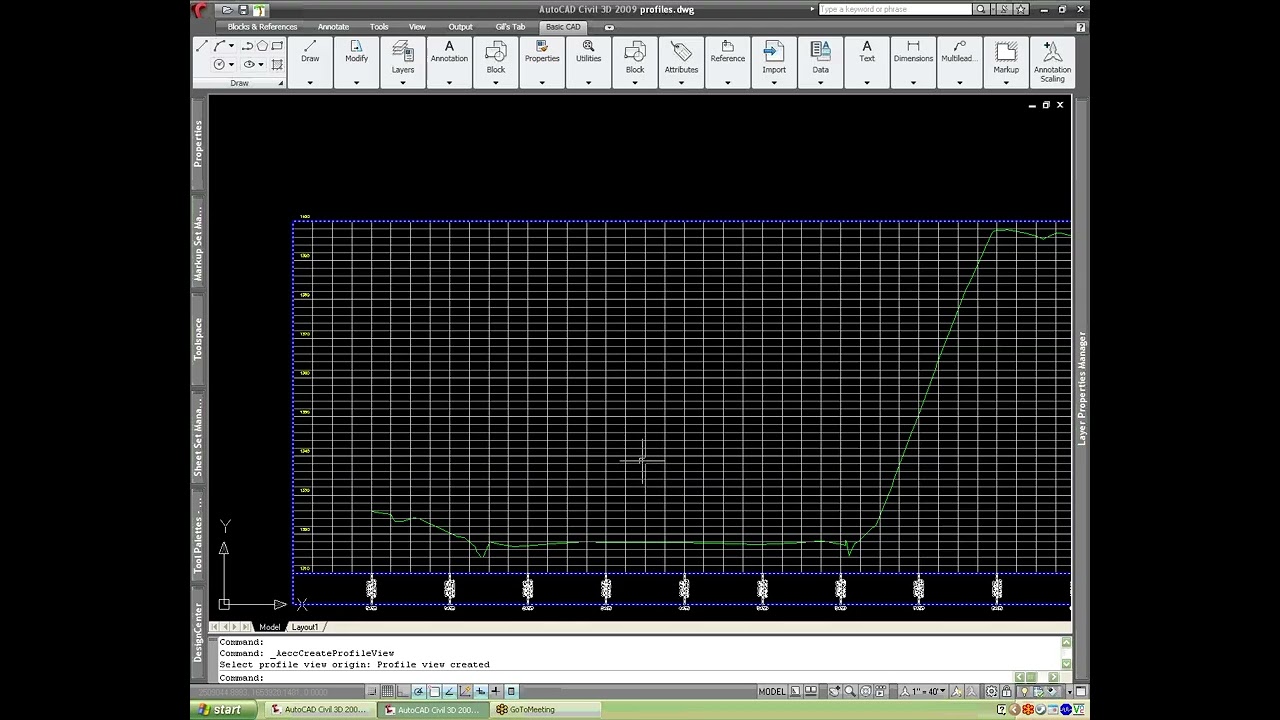Switch to the Output ribbon tab
The height and width of the screenshot is (720, 1280).
pos(460,27)
